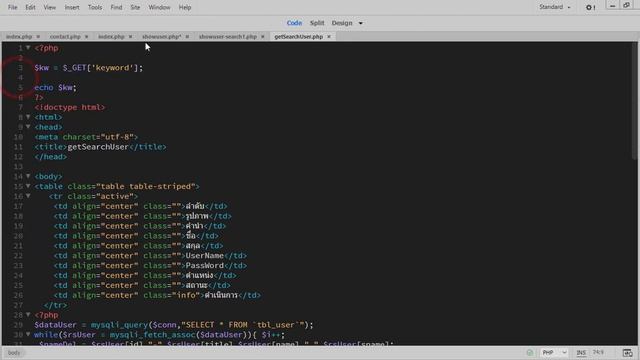Minimize the Dreamweaver window
Screen dimensions: 640x360
pos(612,6)
